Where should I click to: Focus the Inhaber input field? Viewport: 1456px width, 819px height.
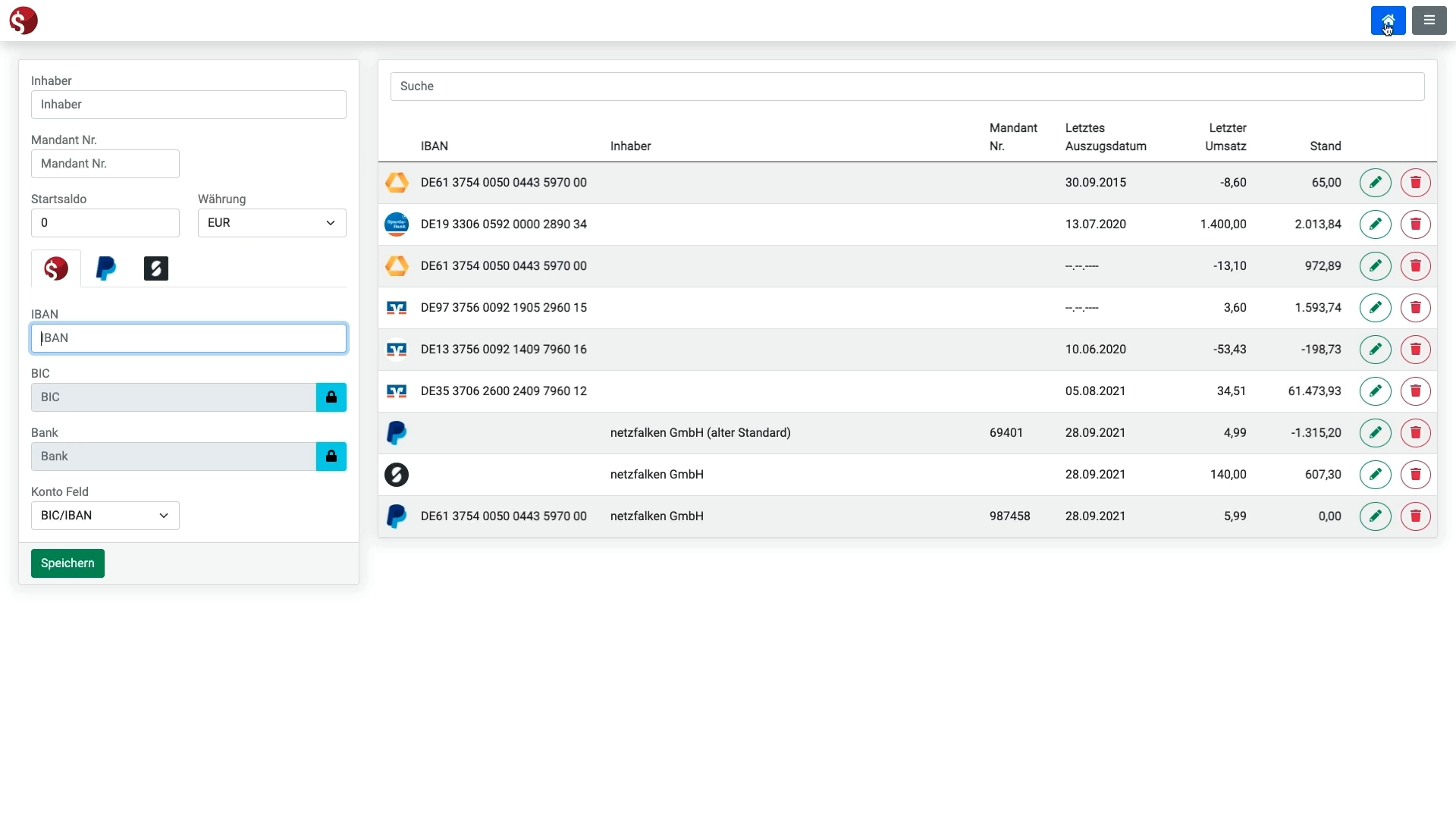pyautogui.click(x=188, y=105)
